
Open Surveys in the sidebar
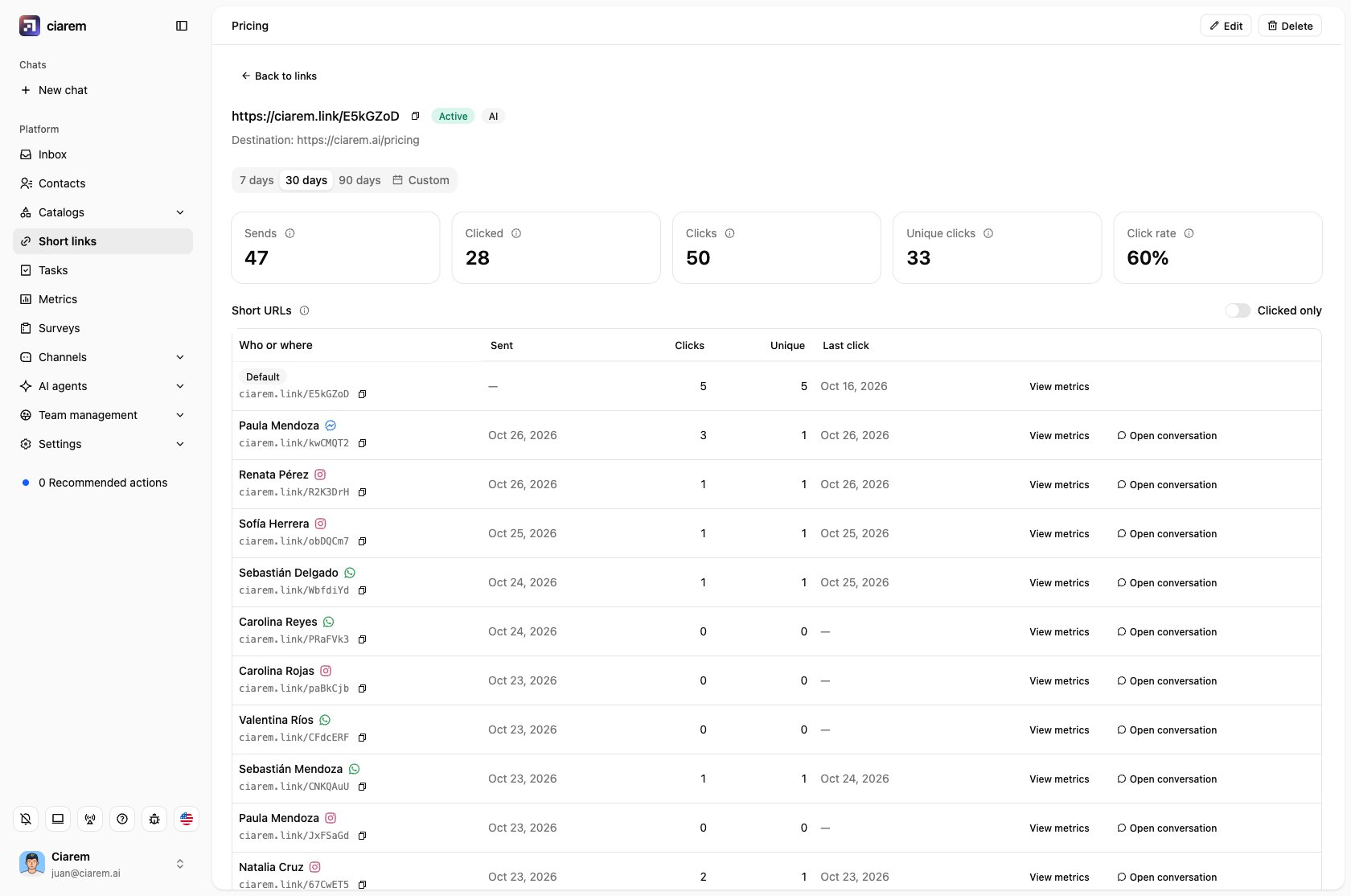pyautogui.click(x=103, y=328)
